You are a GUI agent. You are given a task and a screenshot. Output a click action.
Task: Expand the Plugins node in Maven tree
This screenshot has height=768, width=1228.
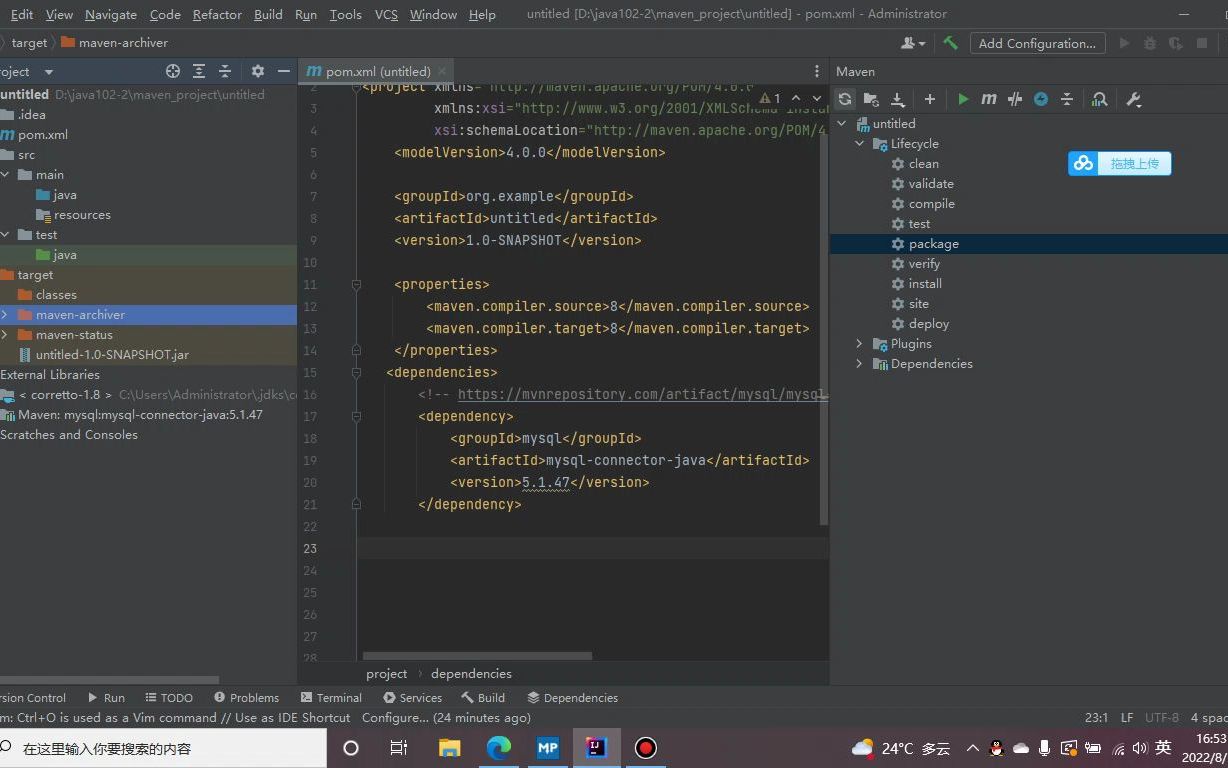(859, 343)
